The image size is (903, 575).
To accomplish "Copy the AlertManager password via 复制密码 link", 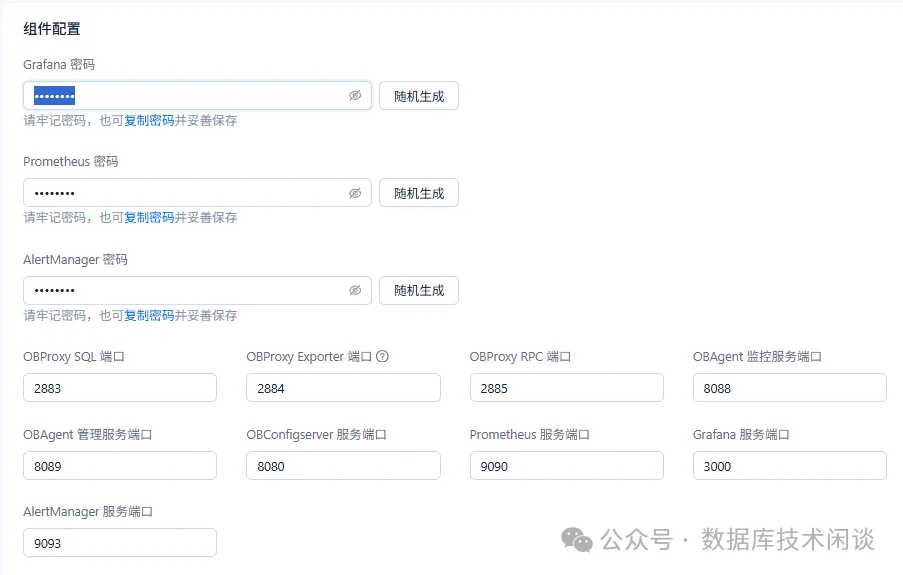I will [x=149, y=316].
